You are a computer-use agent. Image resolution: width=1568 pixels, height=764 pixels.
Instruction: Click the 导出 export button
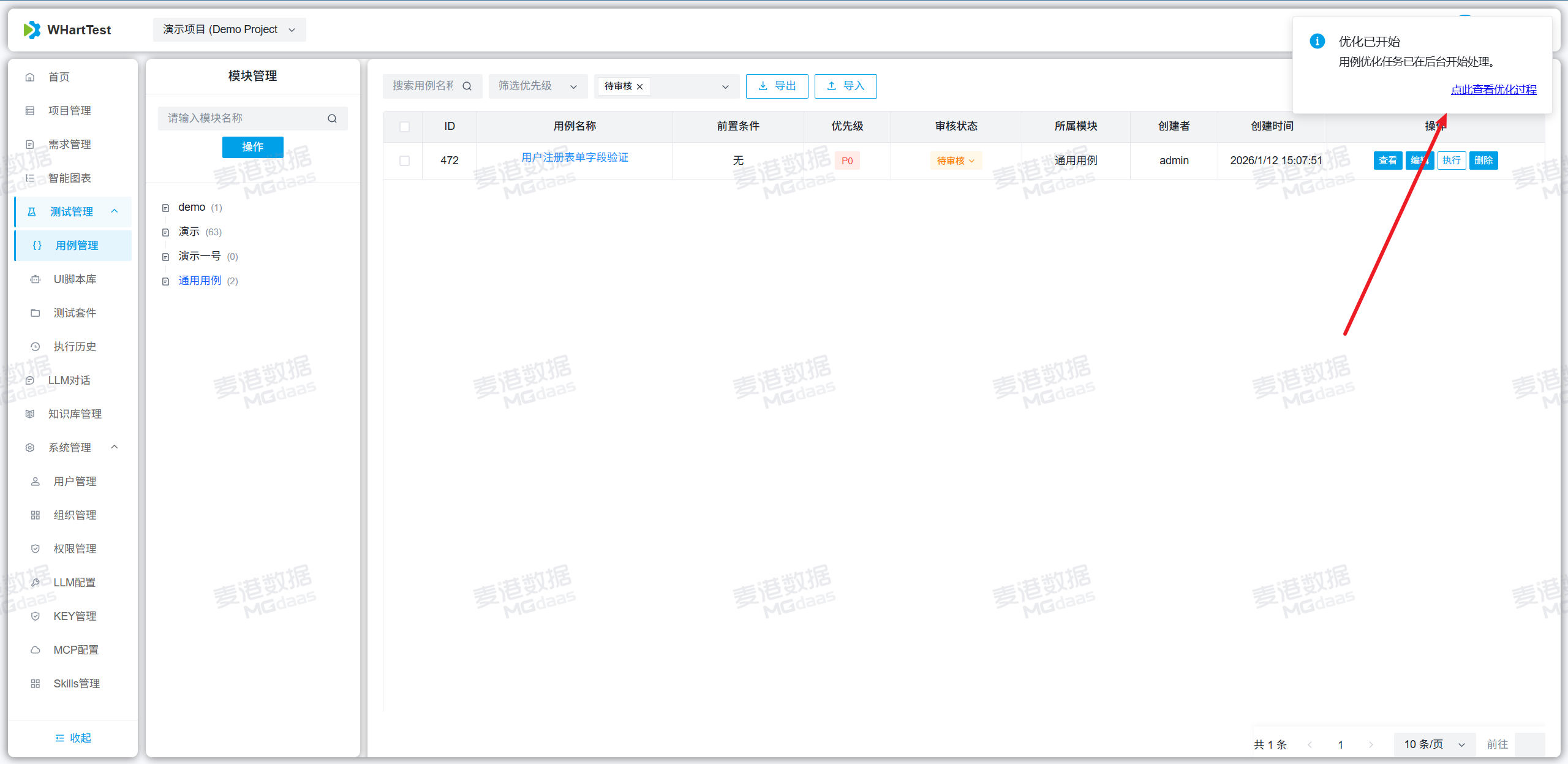[x=777, y=86]
